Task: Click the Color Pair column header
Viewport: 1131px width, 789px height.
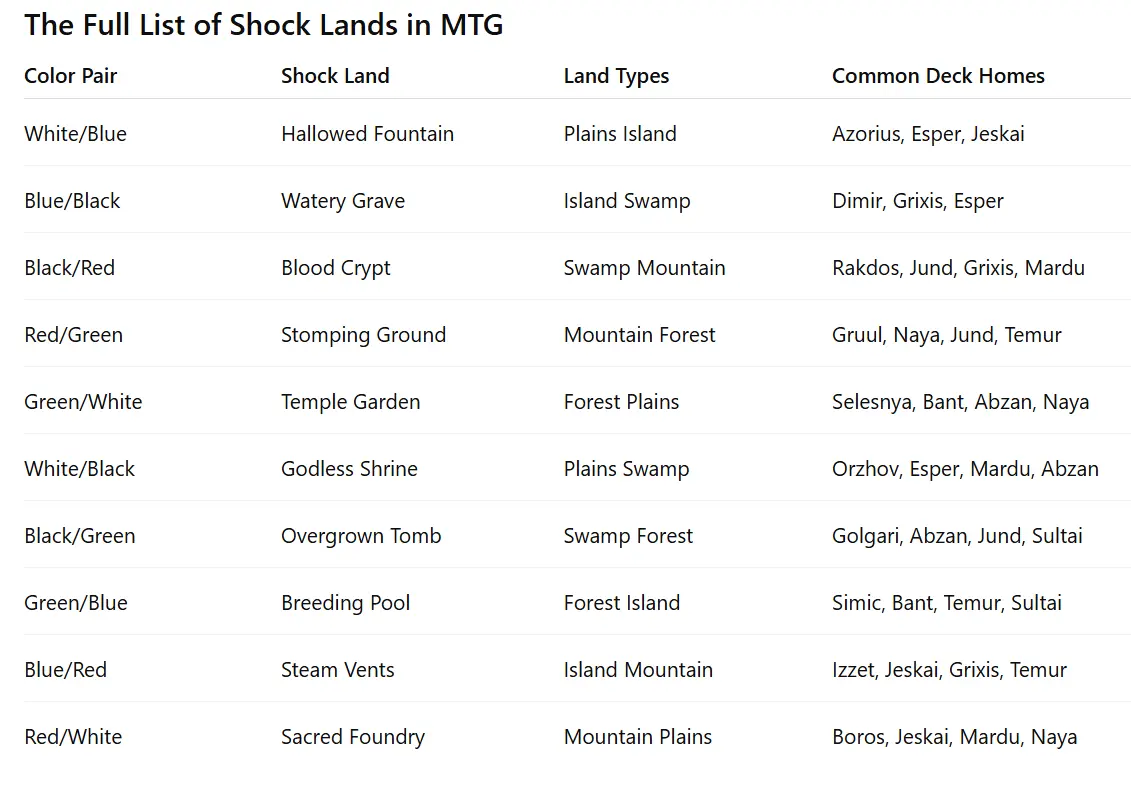Action: click(x=70, y=76)
